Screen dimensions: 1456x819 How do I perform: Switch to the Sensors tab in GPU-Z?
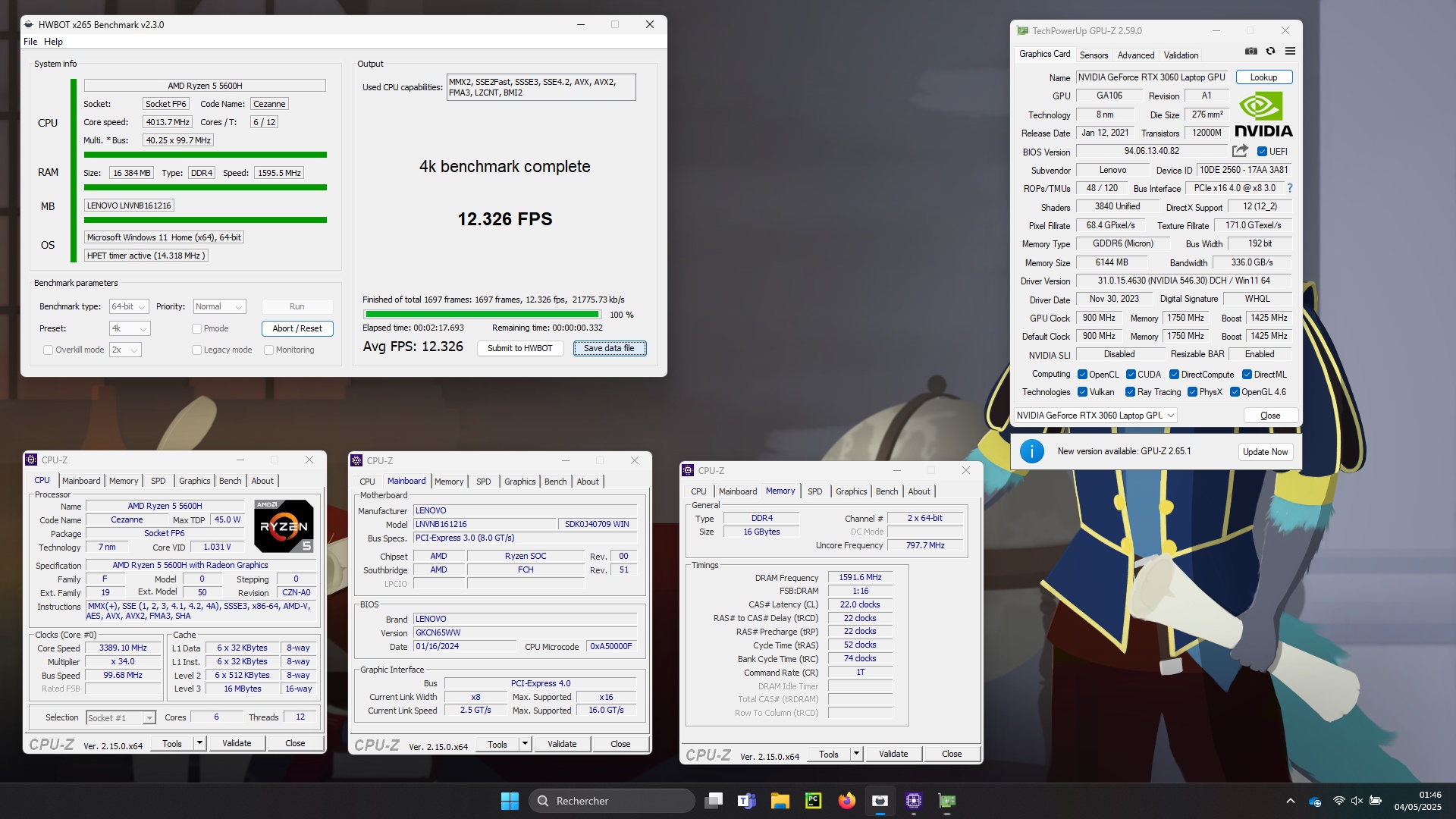1094,55
